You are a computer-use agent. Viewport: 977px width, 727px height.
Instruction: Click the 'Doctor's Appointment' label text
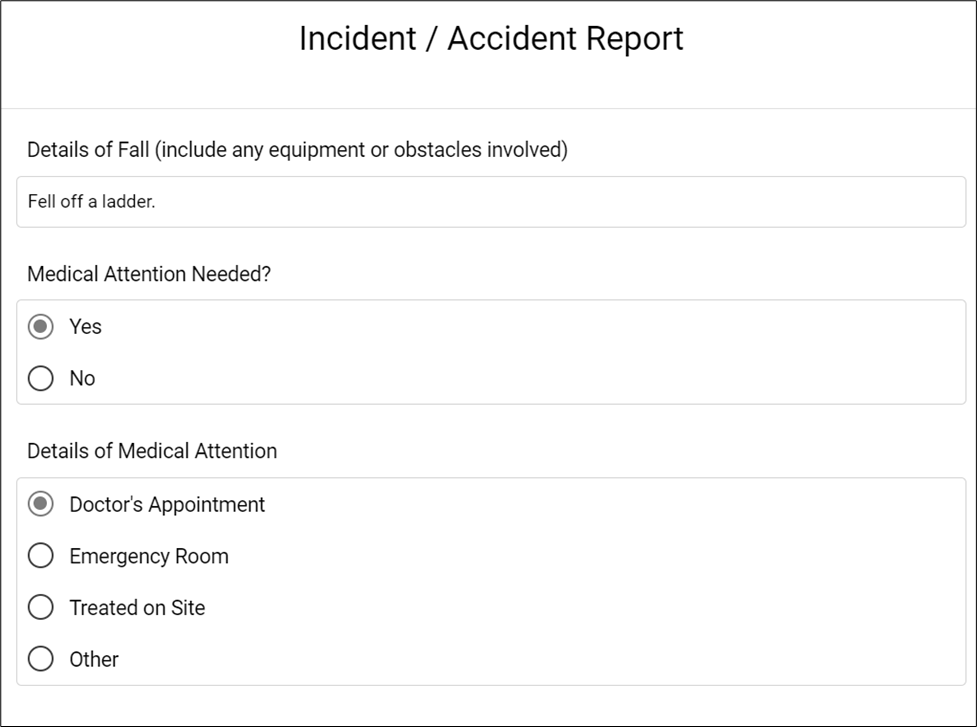(x=167, y=505)
